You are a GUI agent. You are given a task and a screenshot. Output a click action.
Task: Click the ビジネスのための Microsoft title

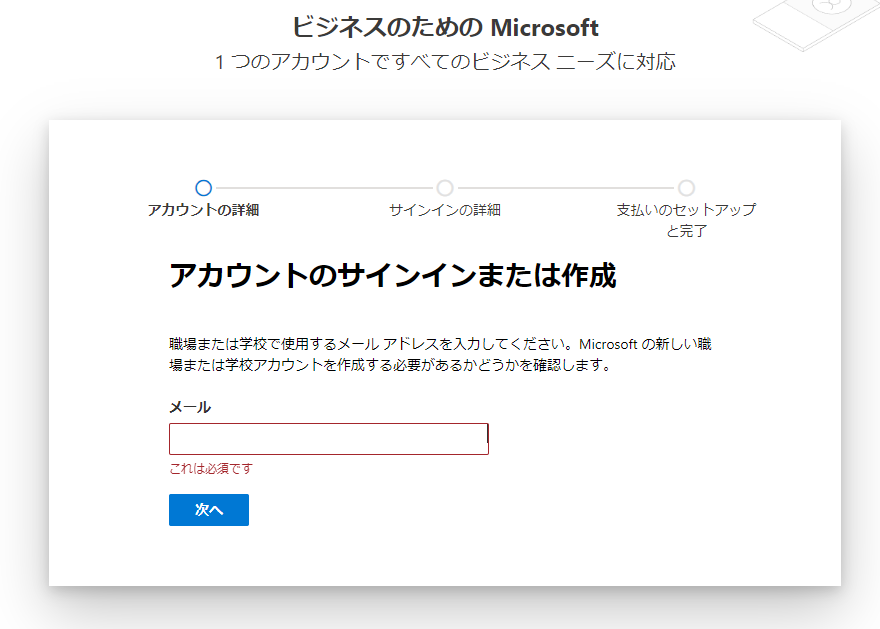coord(445,27)
